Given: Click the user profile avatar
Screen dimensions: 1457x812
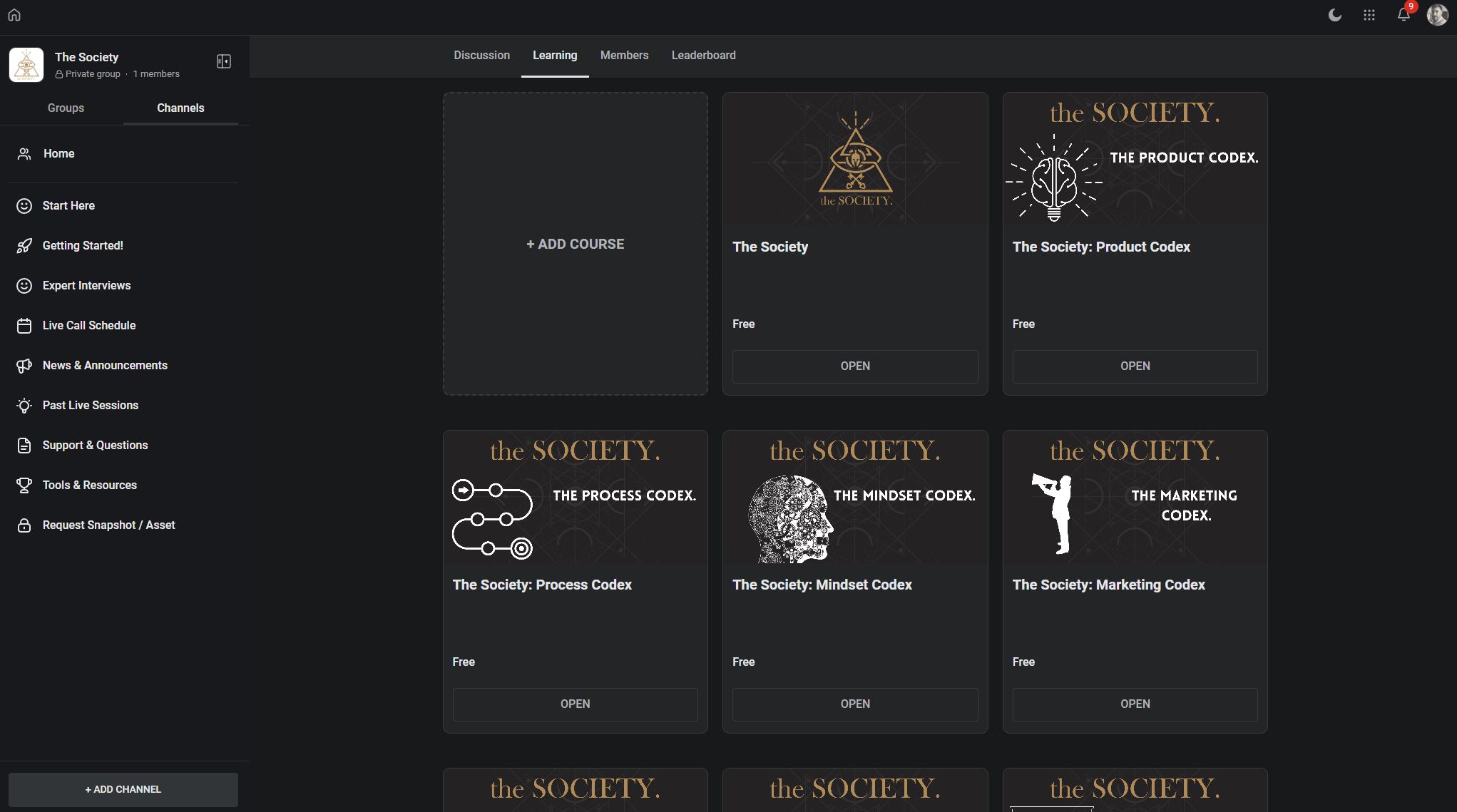Looking at the screenshot, I should [x=1436, y=15].
